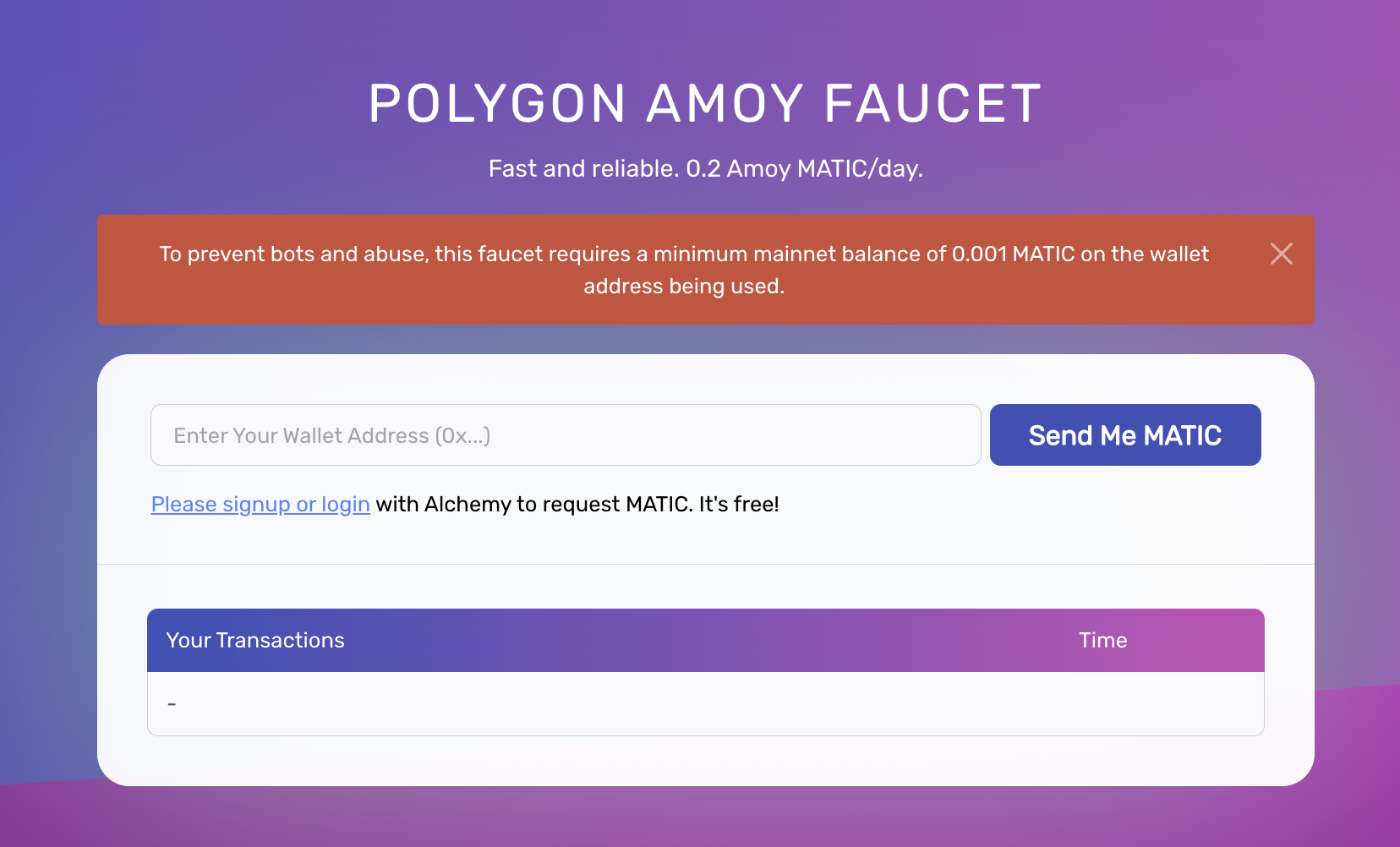
Task: Select the Time column header
Action: [x=1102, y=640]
